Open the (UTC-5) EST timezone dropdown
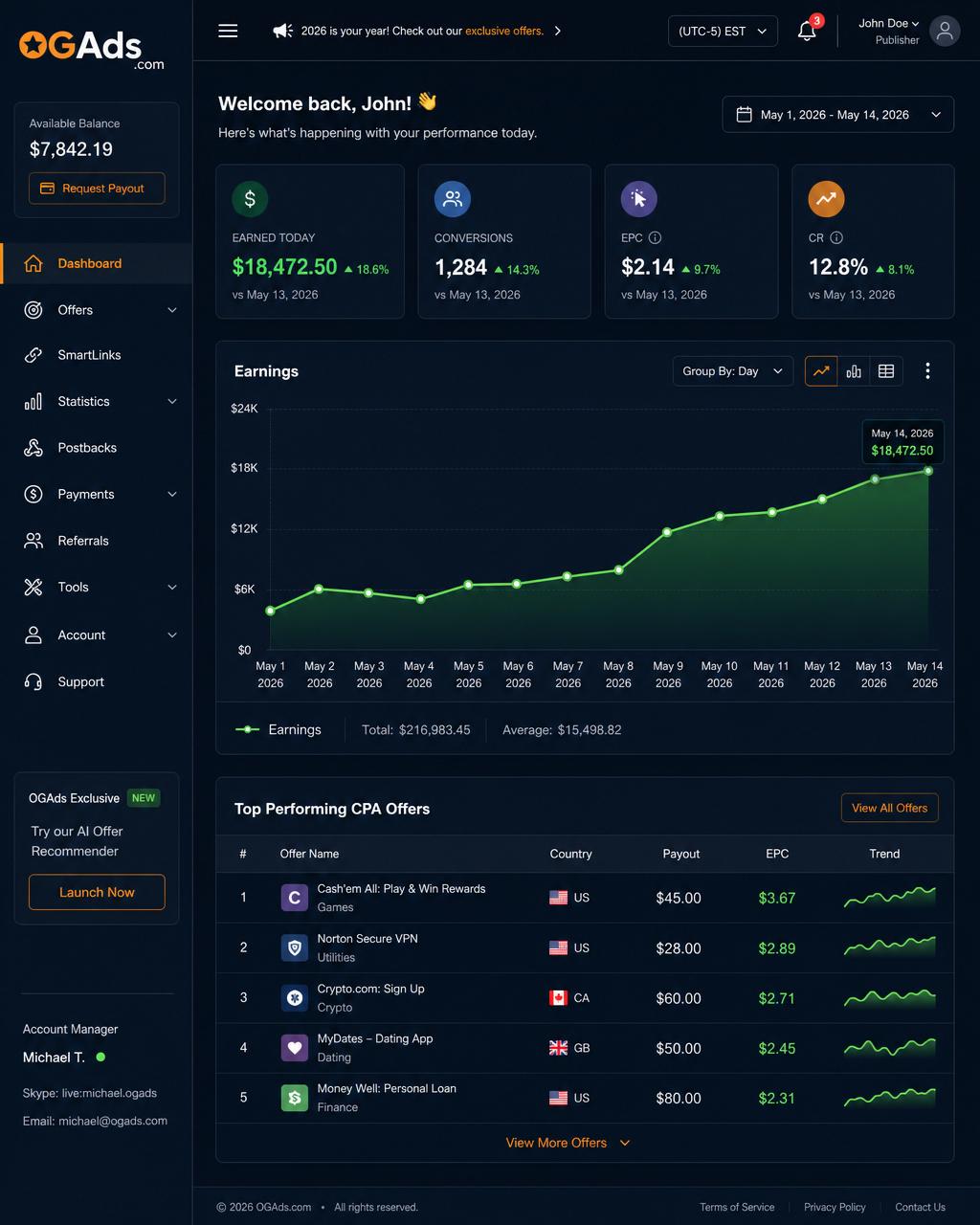The width and height of the screenshot is (980, 1225). tap(723, 31)
